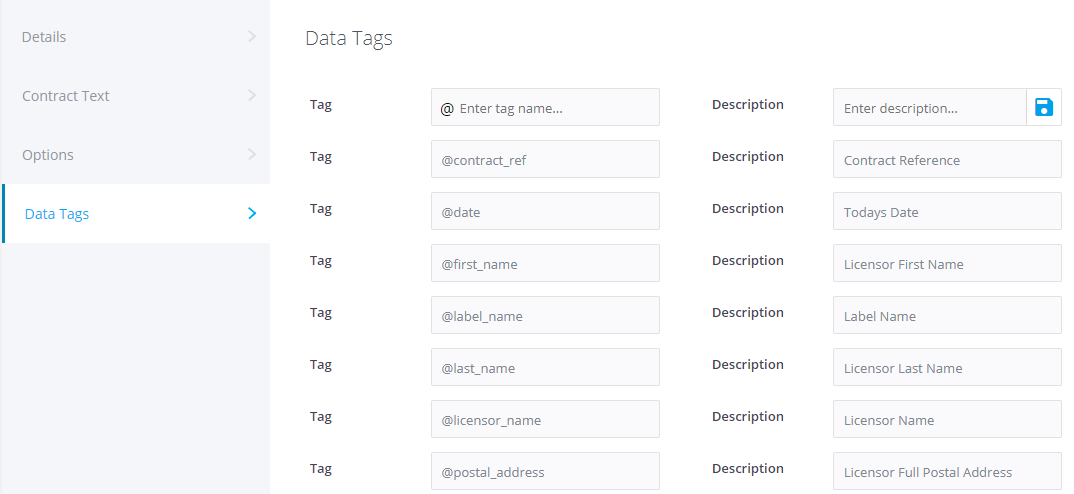
Task: Select the @licensor_name tag field
Action: (x=545, y=420)
